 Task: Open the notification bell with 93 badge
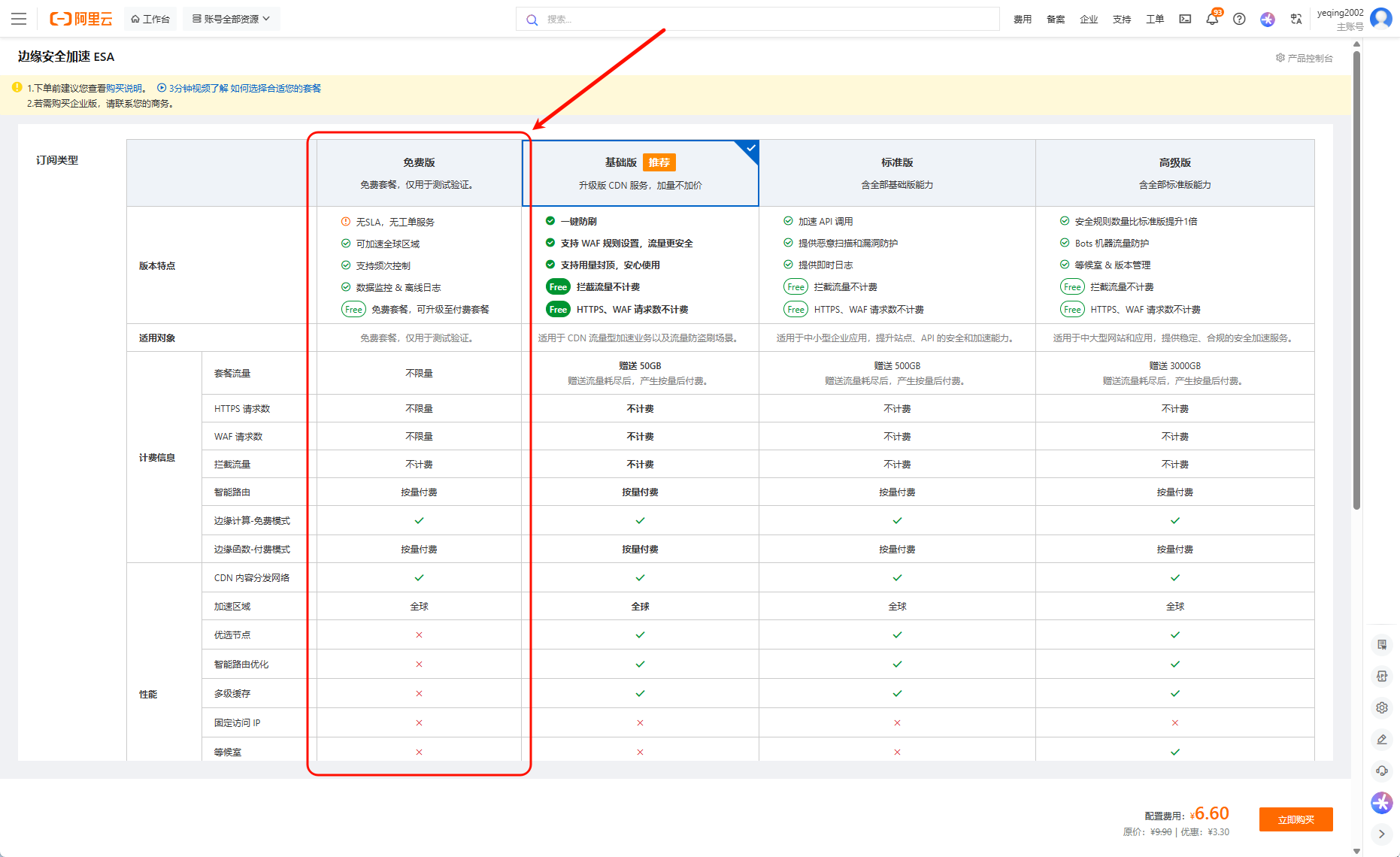(x=1212, y=19)
